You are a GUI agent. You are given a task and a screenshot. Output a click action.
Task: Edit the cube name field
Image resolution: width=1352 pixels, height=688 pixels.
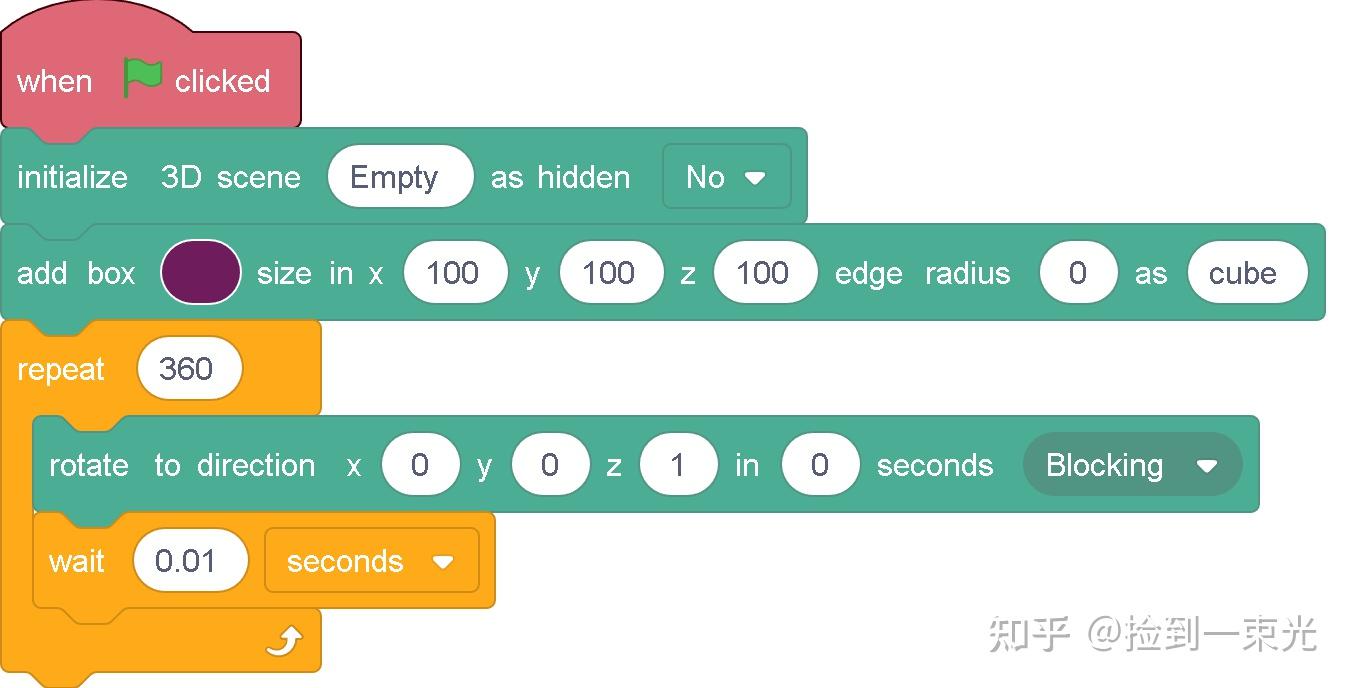[x=1246, y=273]
